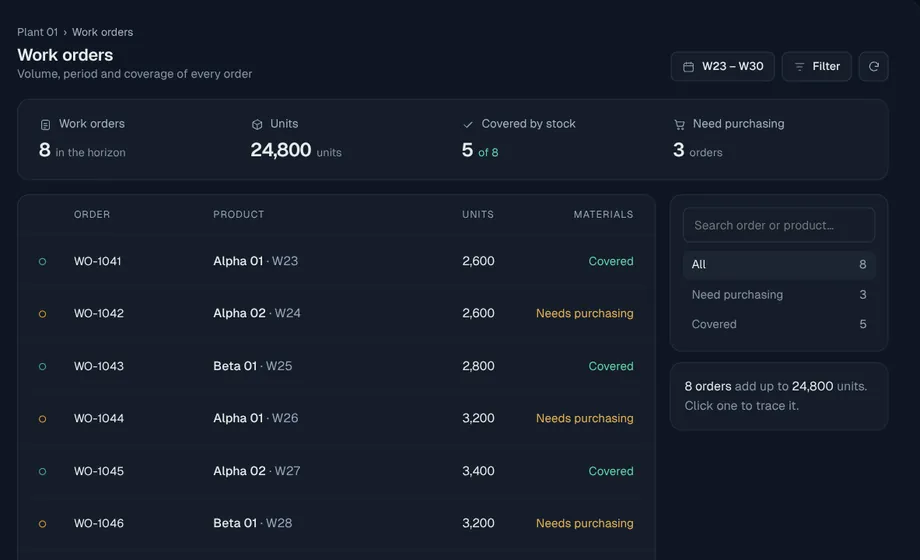Click the filter lines icon
The image size is (920, 560).
tap(799, 67)
